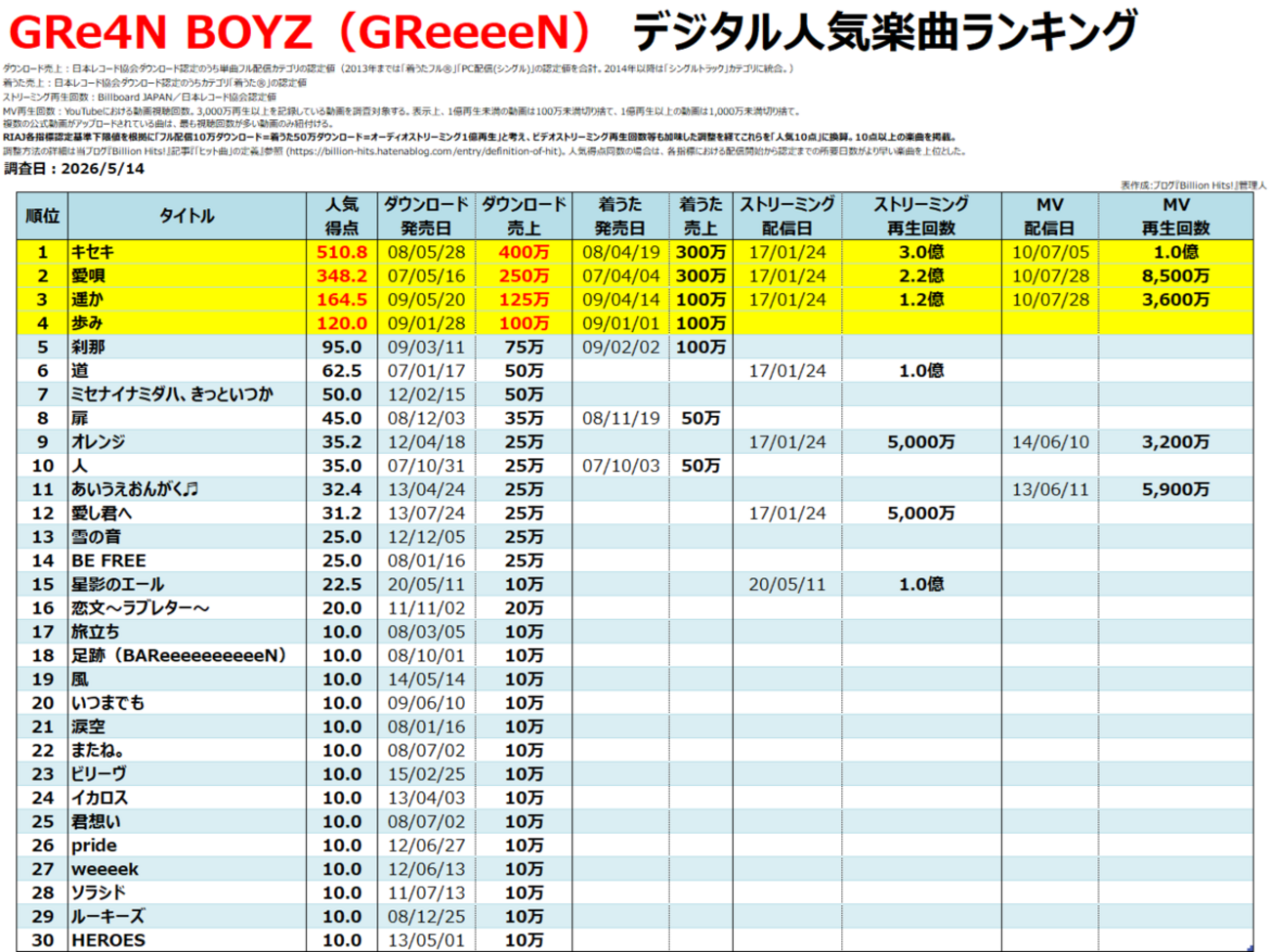The height and width of the screenshot is (952, 1270).
Task: Select the song title HEROES
Action: point(107,940)
